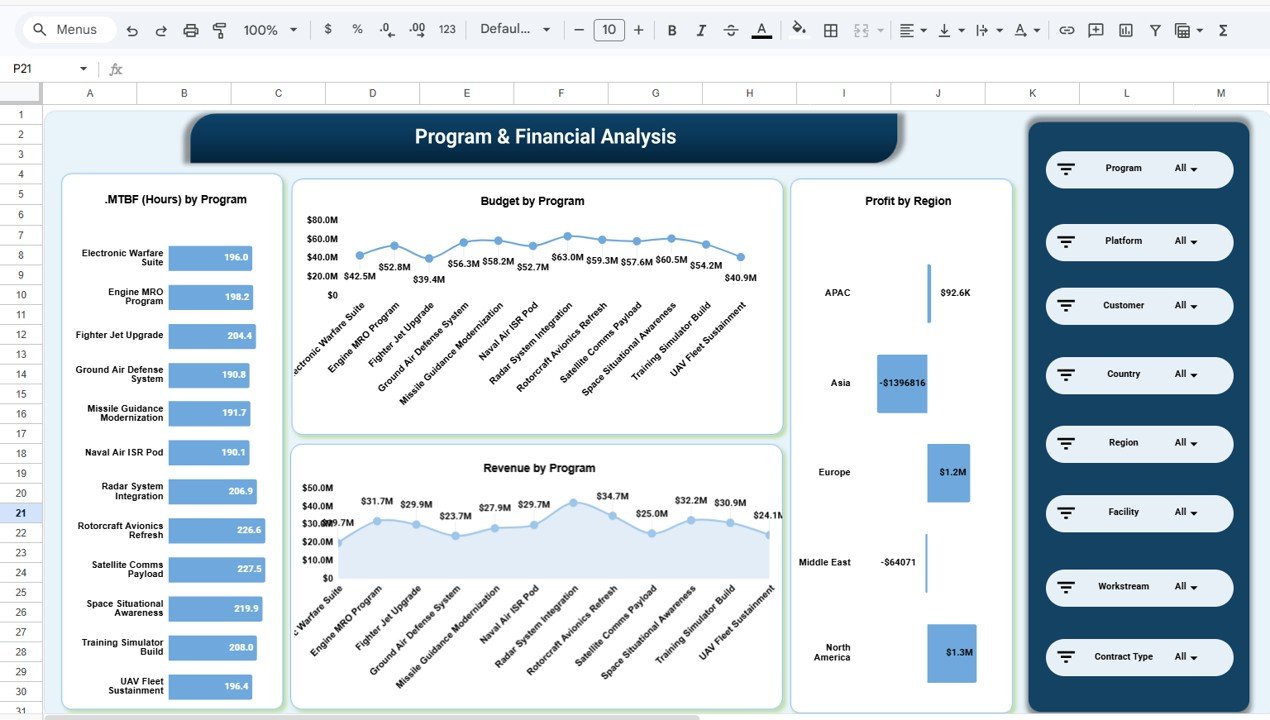The height and width of the screenshot is (720, 1270).
Task: Click the Decrease decimal places icon
Action: pyautogui.click(x=386, y=29)
